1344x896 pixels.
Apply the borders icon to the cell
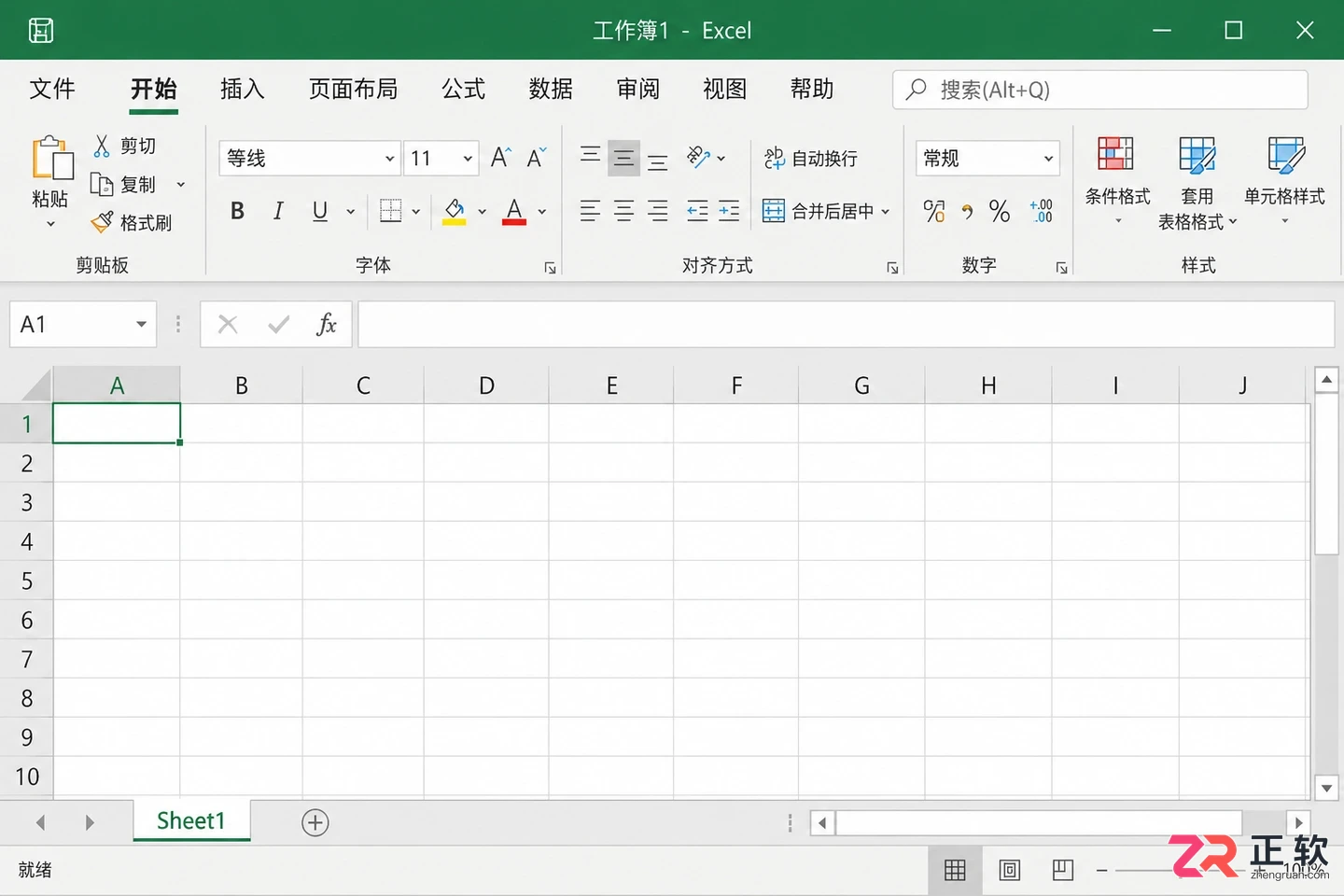391,211
